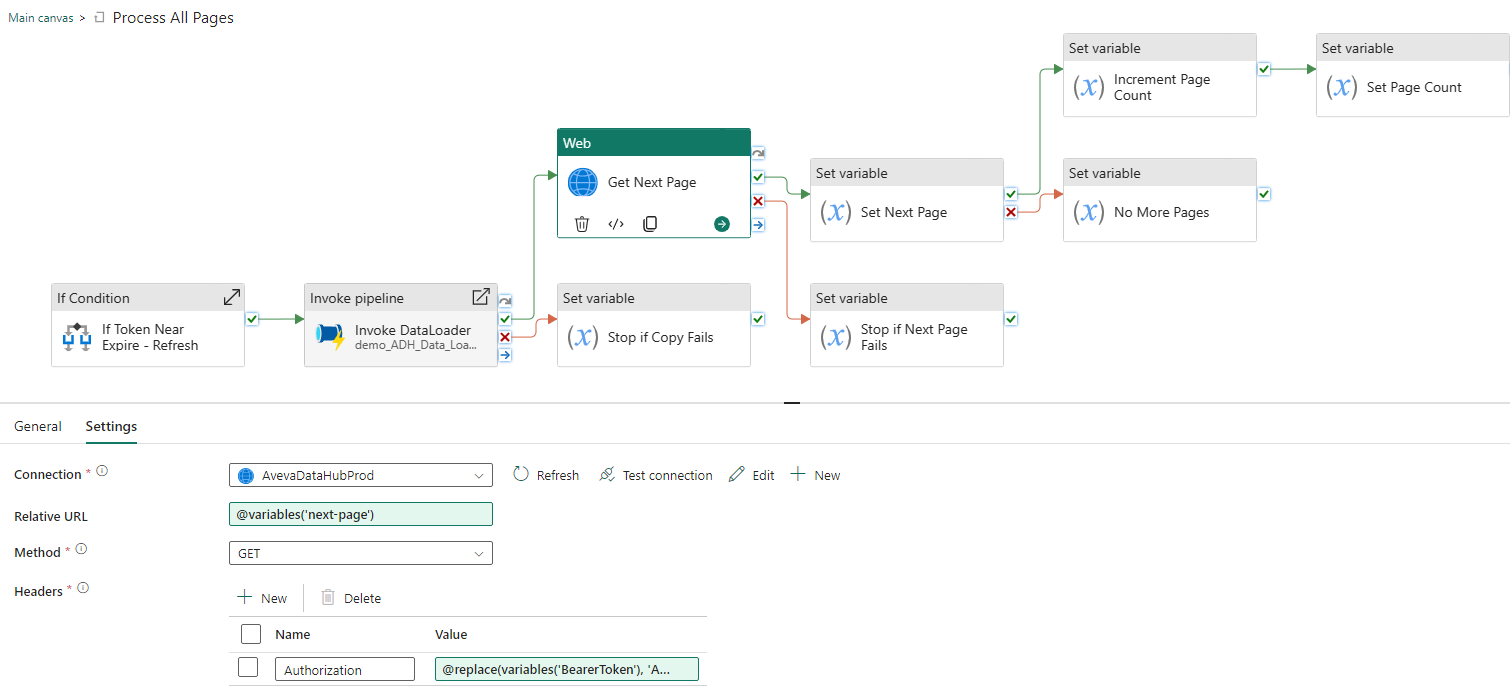Create a New connection
The height and width of the screenshot is (693, 1510).
[x=816, y=475]
